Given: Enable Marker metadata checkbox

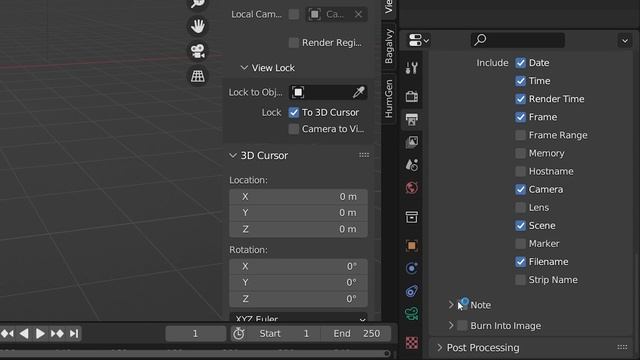Looking at the screenshot, I should [x=520, y=244].
